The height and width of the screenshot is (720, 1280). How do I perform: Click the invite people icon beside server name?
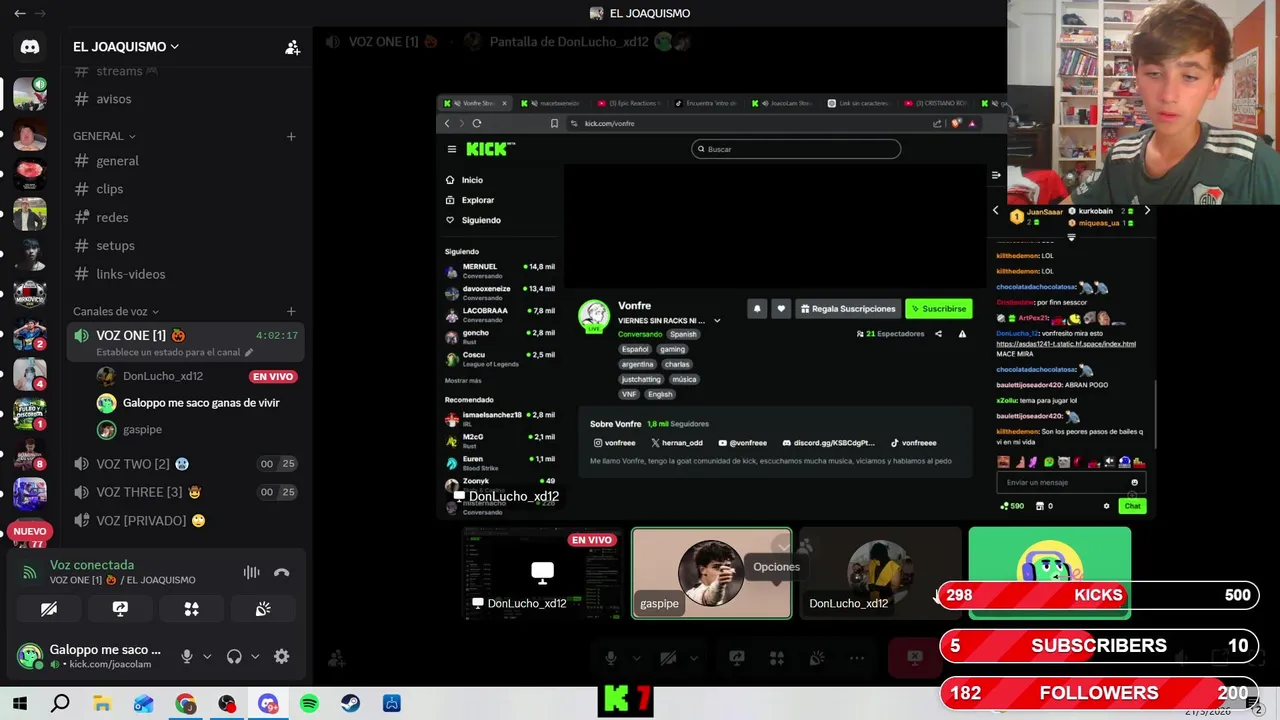click(292, 47)
